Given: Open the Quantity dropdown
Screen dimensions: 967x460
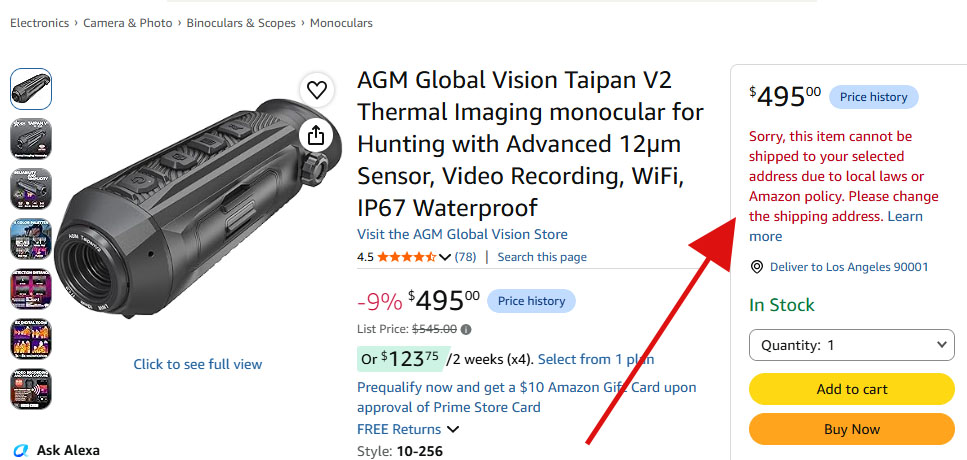Looking at the screenshot, I should (852, 345).
